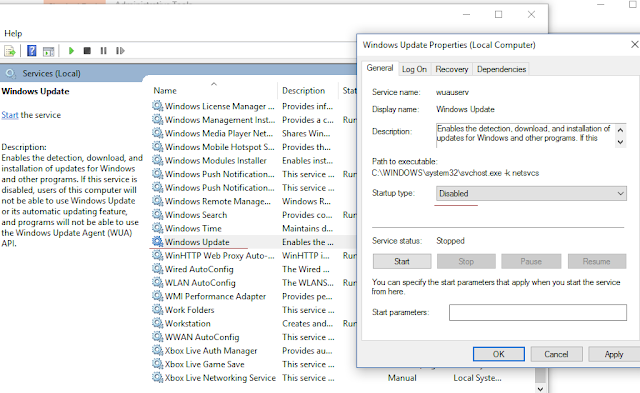This screenshot has height=393, width=640.
Task: Click the description box up scroll arrow
Action: [620, 130]
